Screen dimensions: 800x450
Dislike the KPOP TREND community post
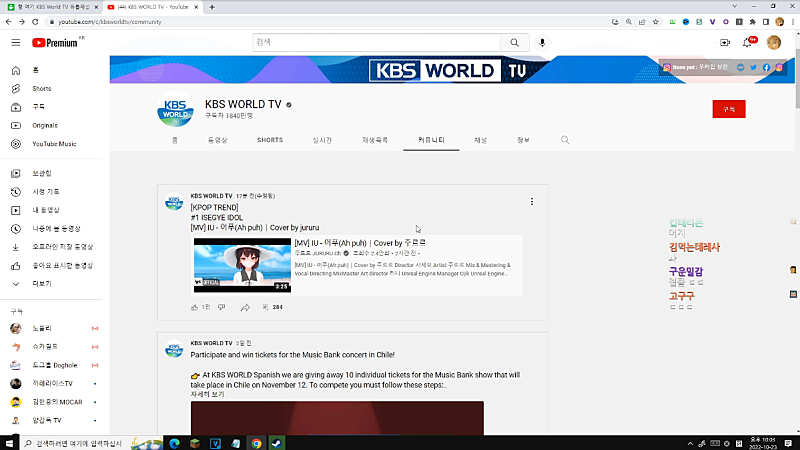(x=221, y=307)
